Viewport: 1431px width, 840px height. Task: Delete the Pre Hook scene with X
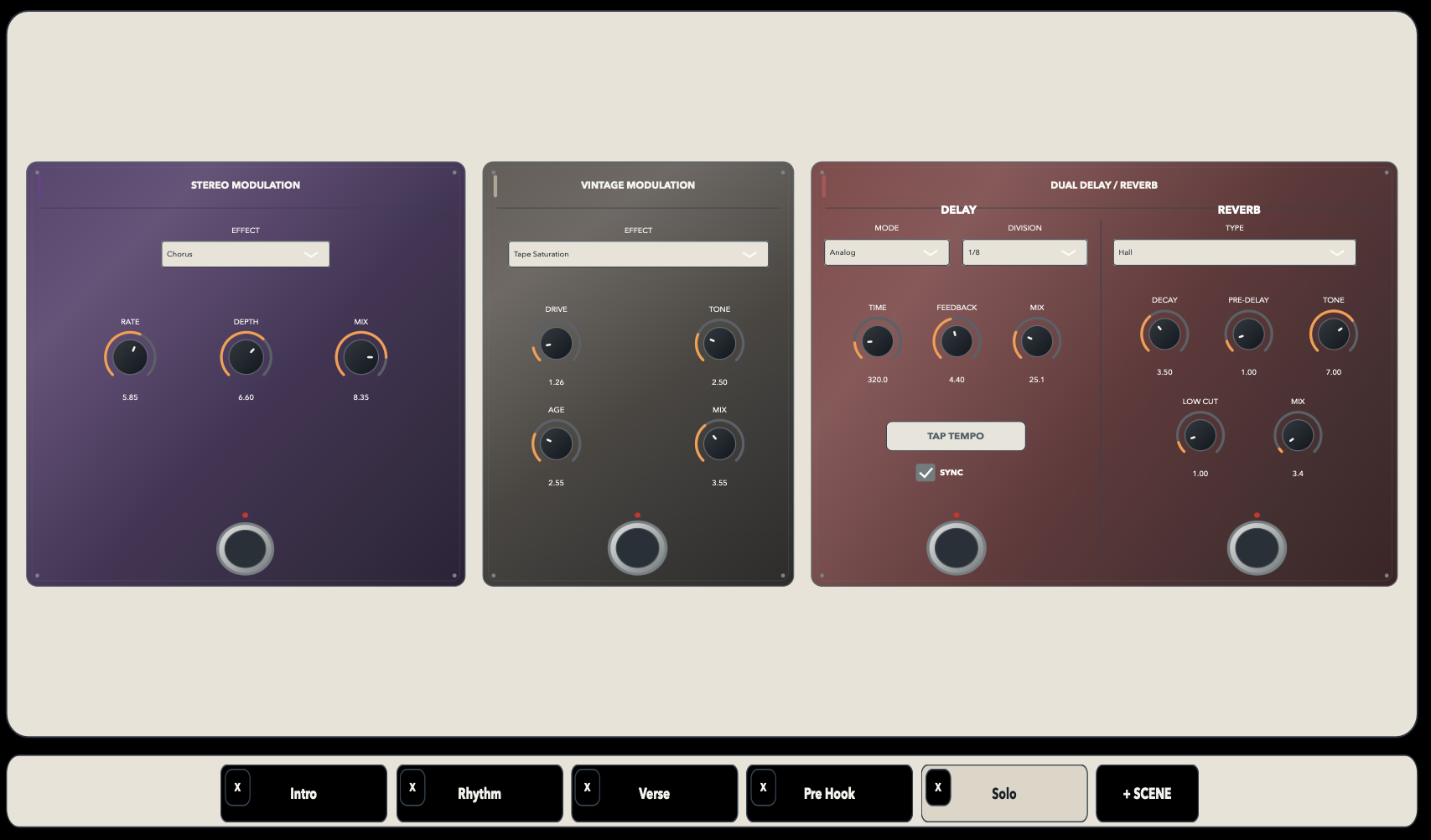pyautogui.click(x=763, y=787)
